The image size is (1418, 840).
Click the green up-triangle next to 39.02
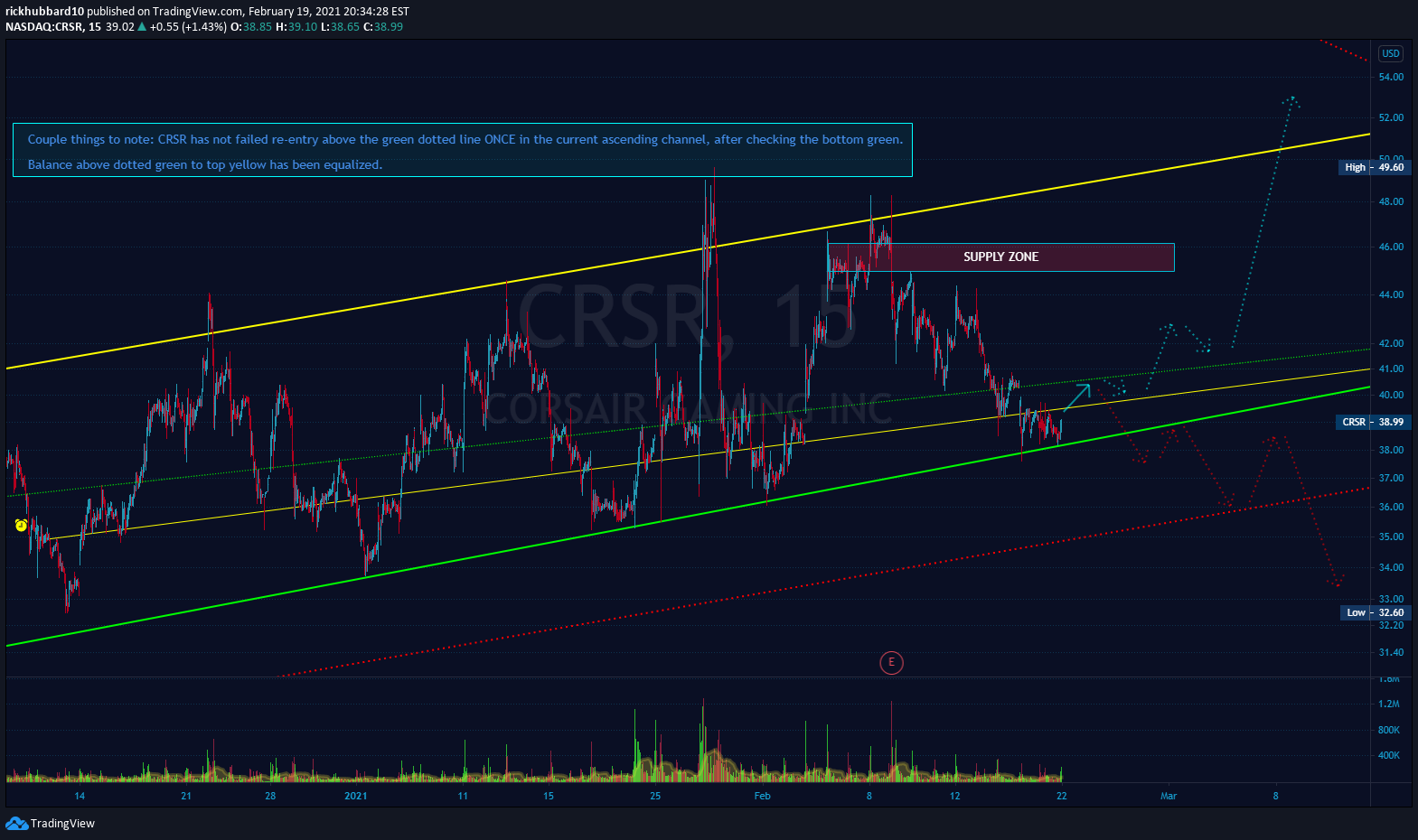pyautogui.click(x=142, y=26)
